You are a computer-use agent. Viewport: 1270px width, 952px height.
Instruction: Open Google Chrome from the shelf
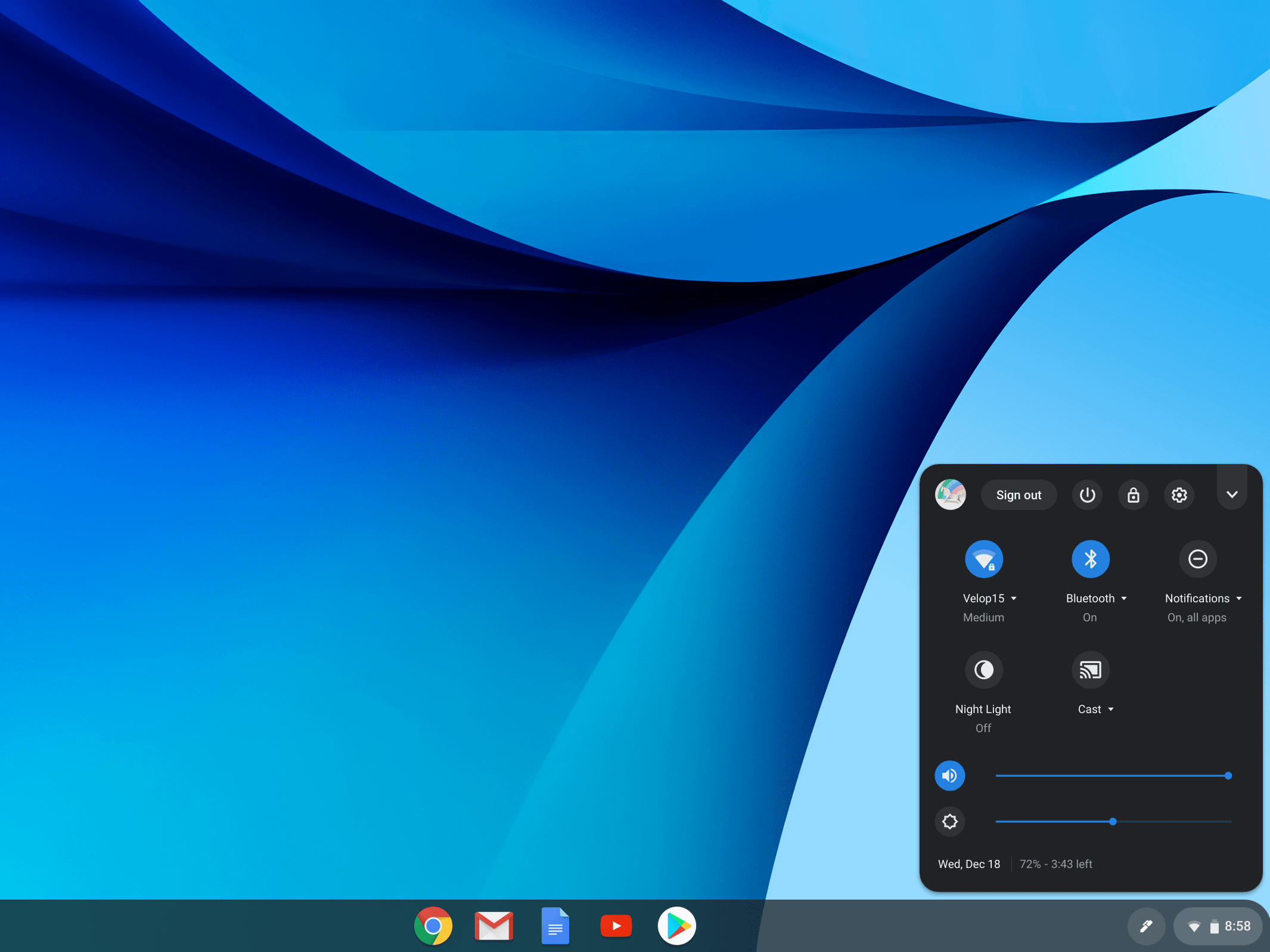433,926
